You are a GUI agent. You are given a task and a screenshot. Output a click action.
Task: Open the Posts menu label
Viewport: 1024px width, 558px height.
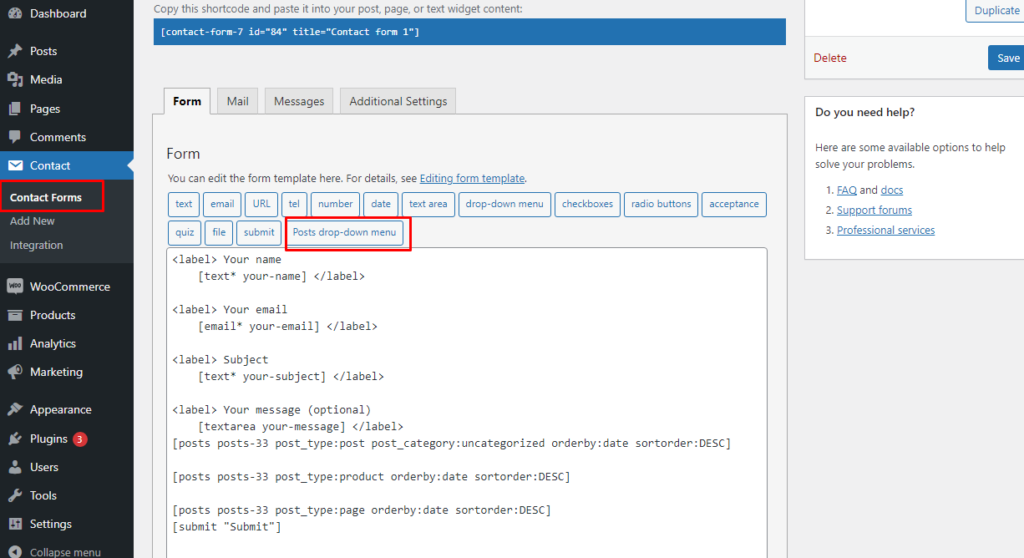click(43, 51)
